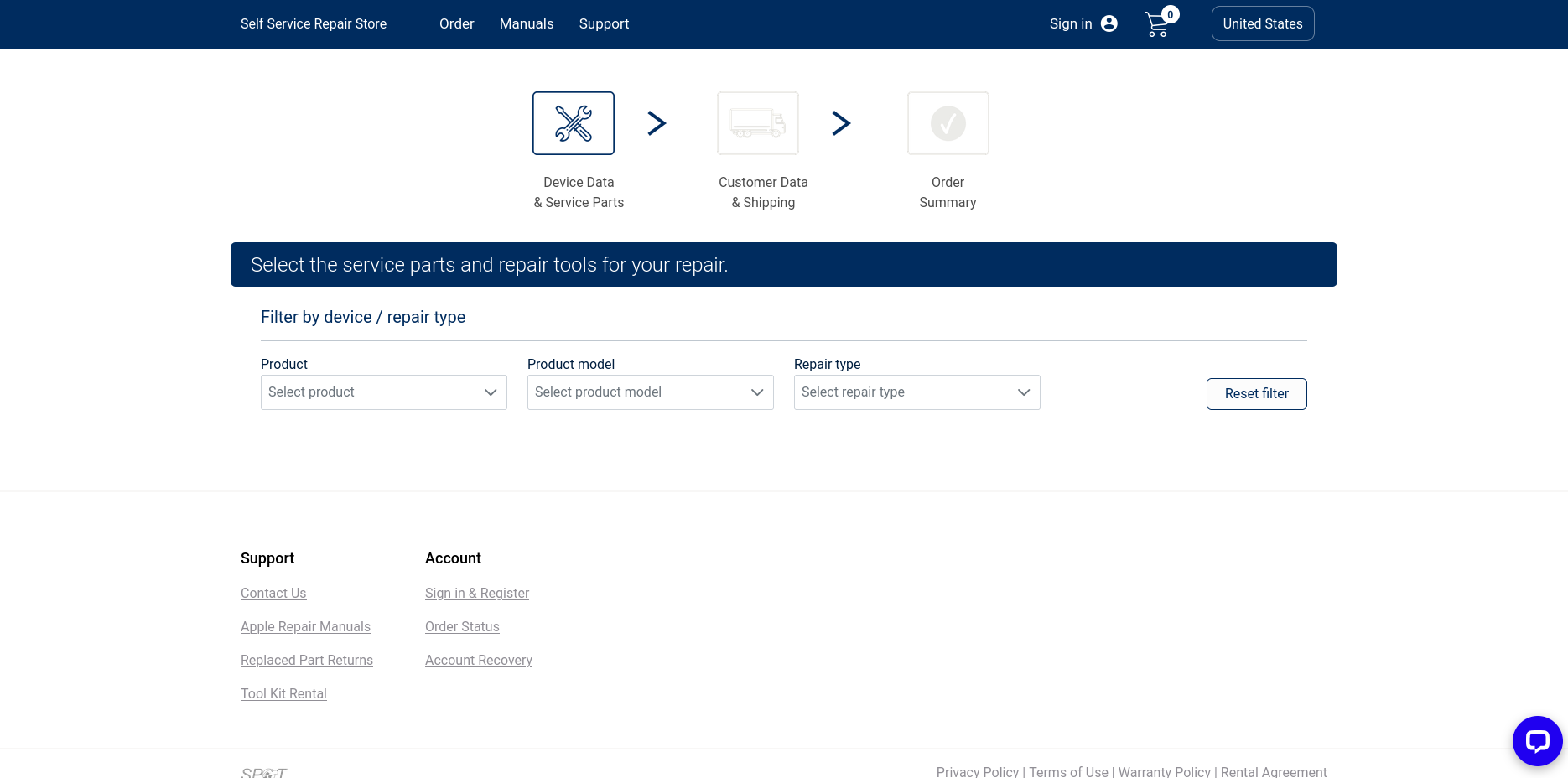The height and width of the screenshot is (778, 1568).
Task: Click the Device Data wrench tools icon
Action: [574, 123]
